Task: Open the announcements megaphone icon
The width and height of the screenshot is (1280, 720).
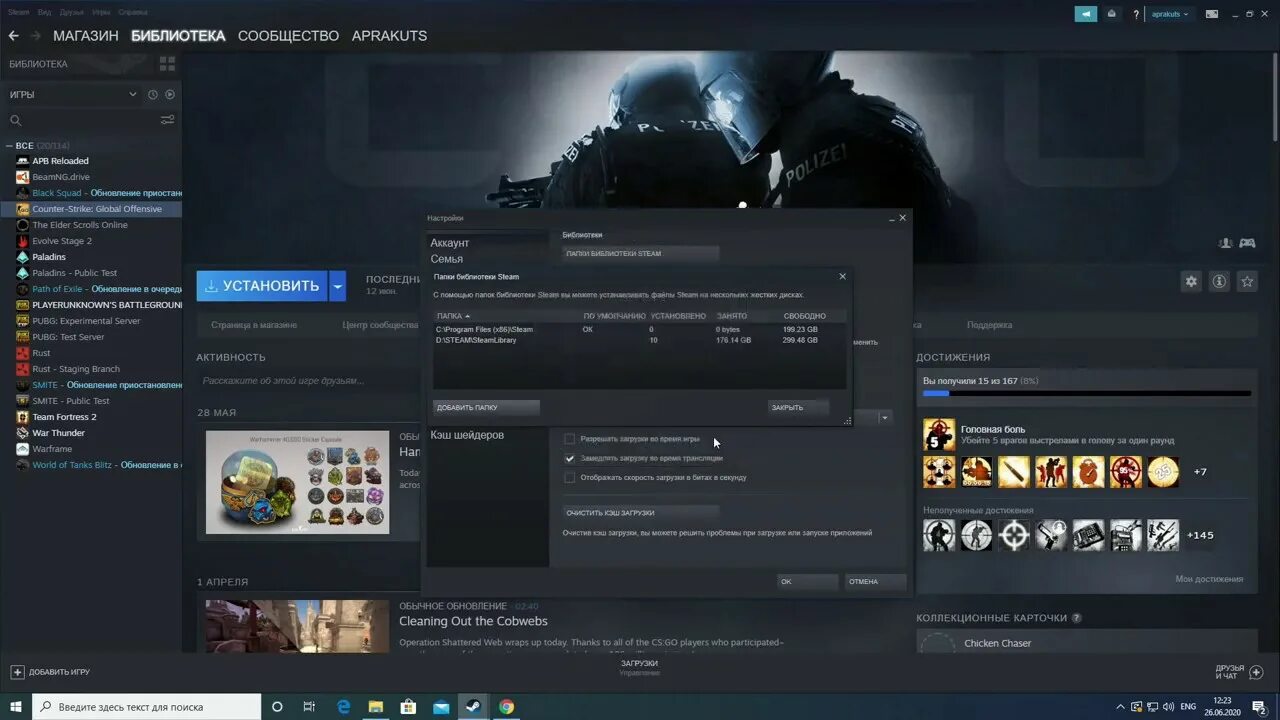Action: click(1086, 14)
